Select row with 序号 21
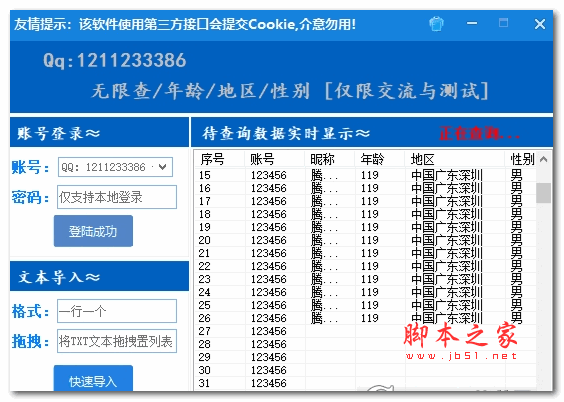Screen dimensions: 564x402 coord(365,253)
